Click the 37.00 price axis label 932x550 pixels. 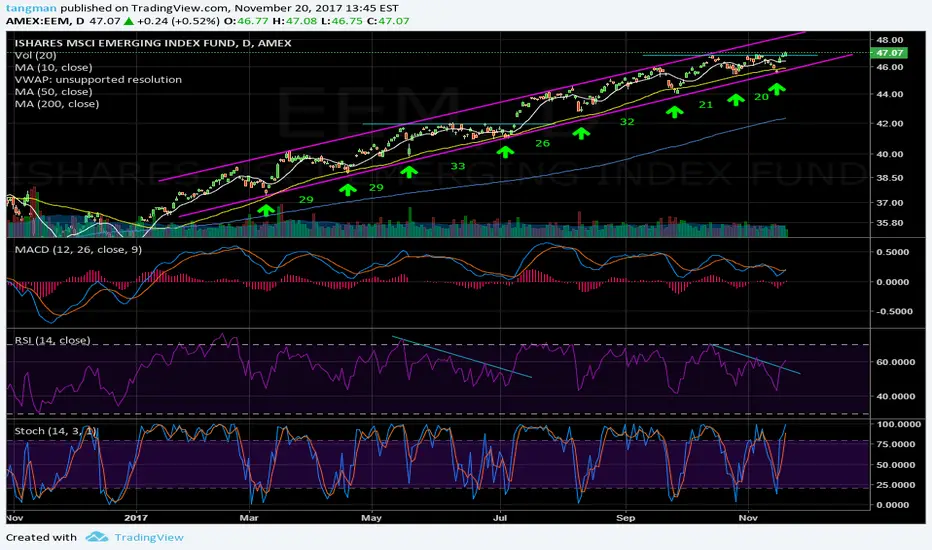[889, 203]
